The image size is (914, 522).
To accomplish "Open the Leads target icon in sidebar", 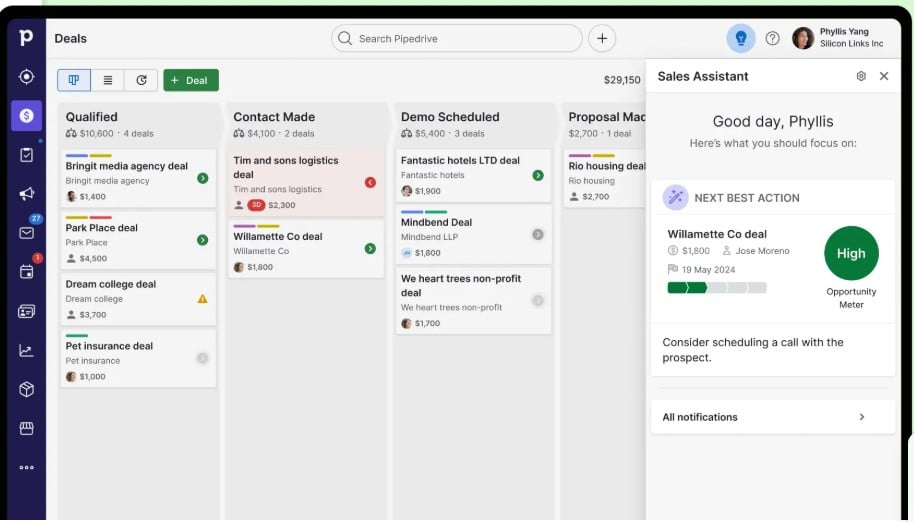I will point(26,76).
